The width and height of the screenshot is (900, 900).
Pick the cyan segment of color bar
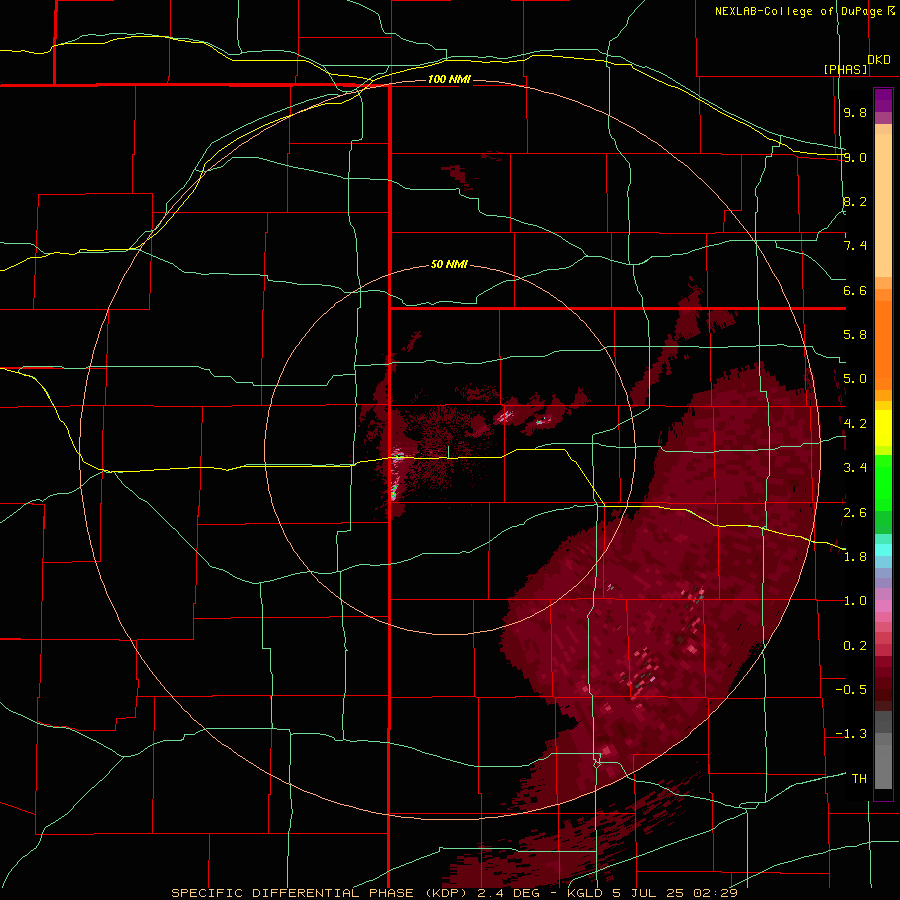tap(883, 550)
